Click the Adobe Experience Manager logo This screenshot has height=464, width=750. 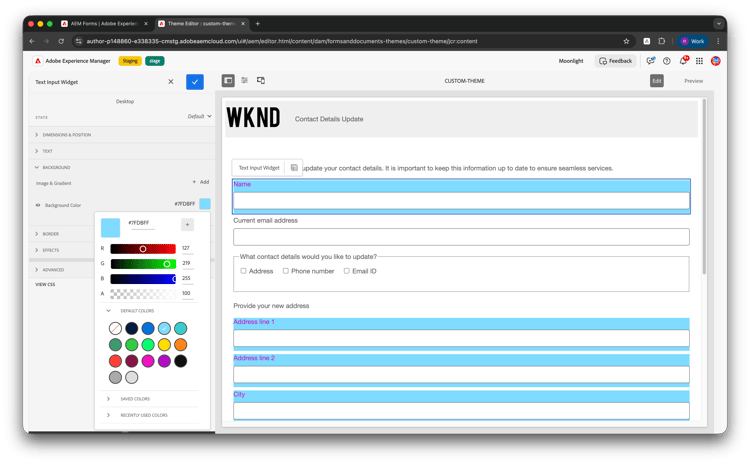(38, 61)
